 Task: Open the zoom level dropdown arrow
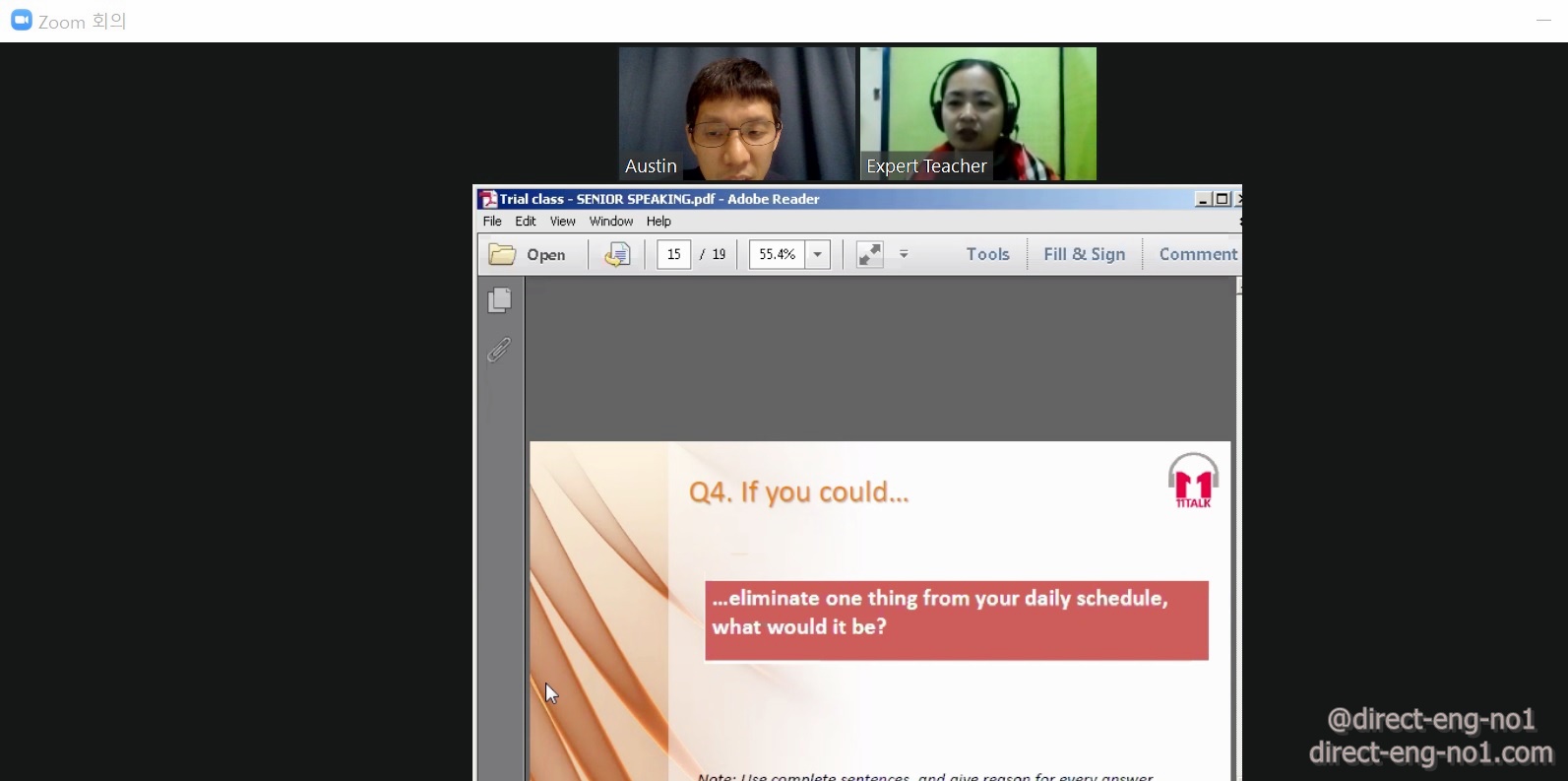point(818,254)
